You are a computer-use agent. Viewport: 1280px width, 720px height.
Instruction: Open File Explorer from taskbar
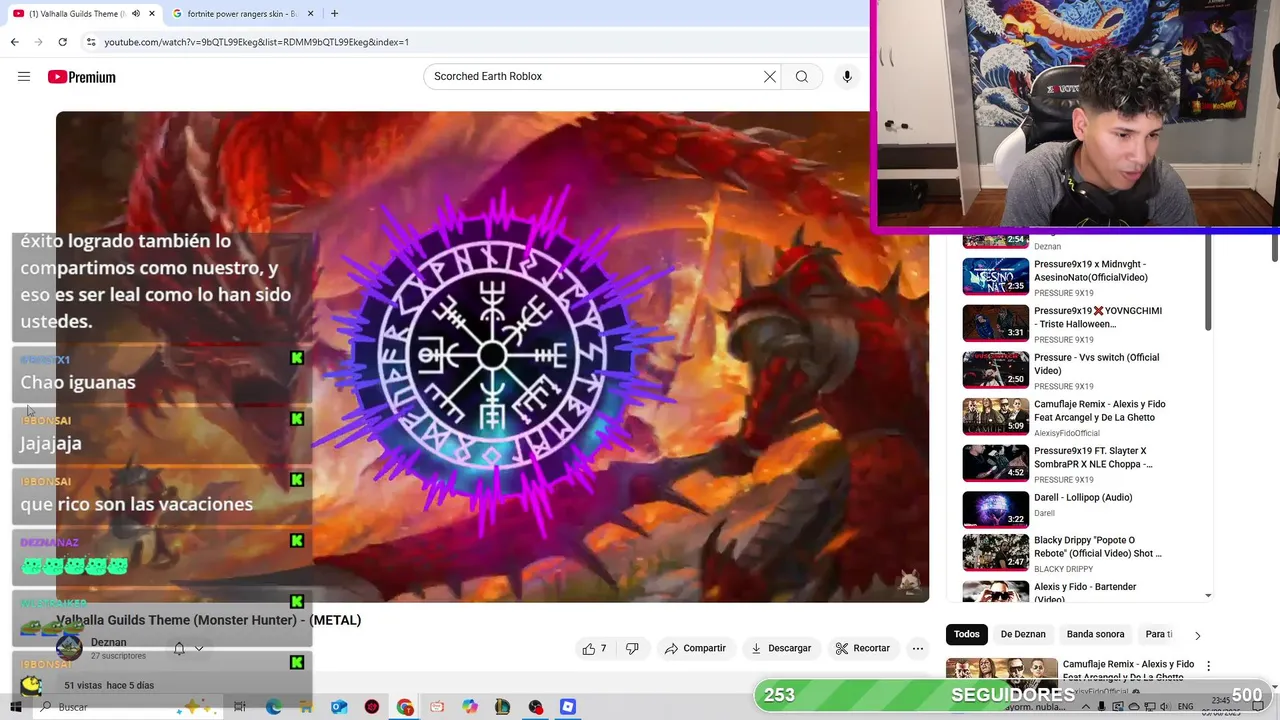pyautogui.click(x=307, y=707)
